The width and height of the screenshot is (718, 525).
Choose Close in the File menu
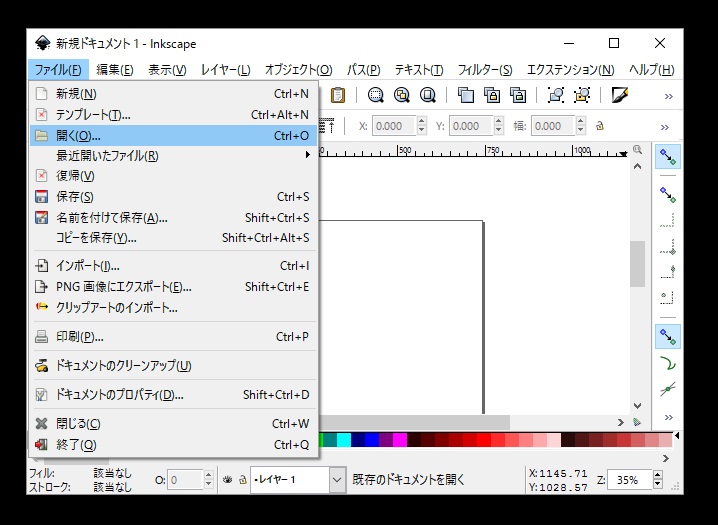point(174,424)
